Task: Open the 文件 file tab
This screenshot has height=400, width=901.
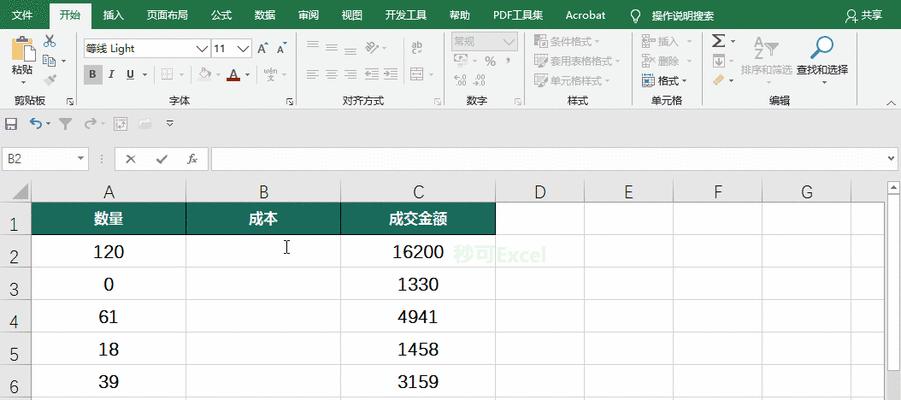Action: (22, 15)
